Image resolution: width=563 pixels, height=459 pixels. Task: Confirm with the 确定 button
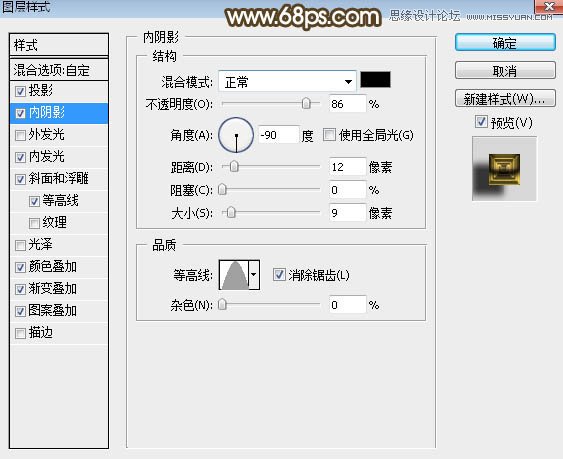[x=505, y=43]
